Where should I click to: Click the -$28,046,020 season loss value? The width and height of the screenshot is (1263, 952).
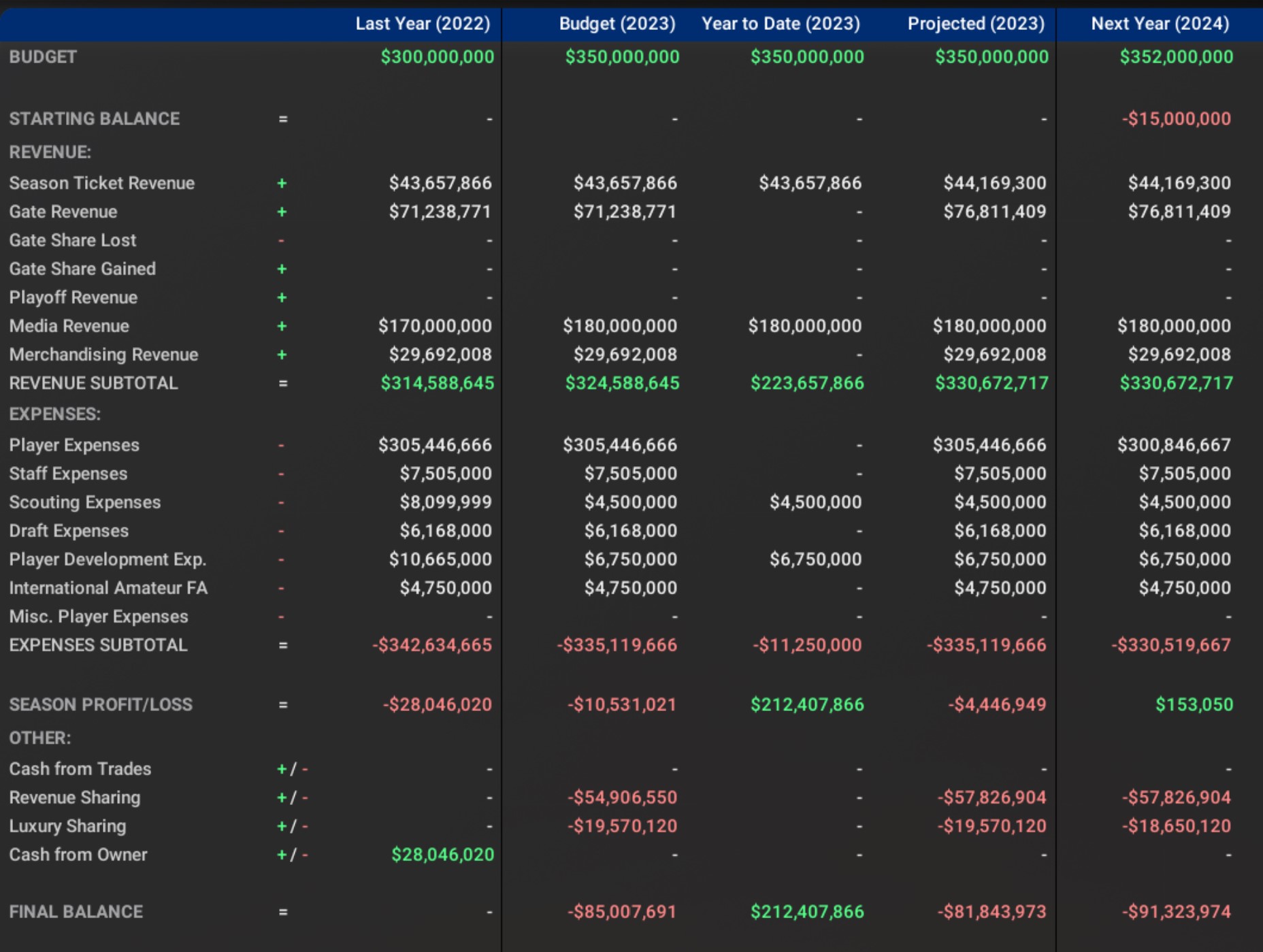pyautogui.click(x=437, y=704)
